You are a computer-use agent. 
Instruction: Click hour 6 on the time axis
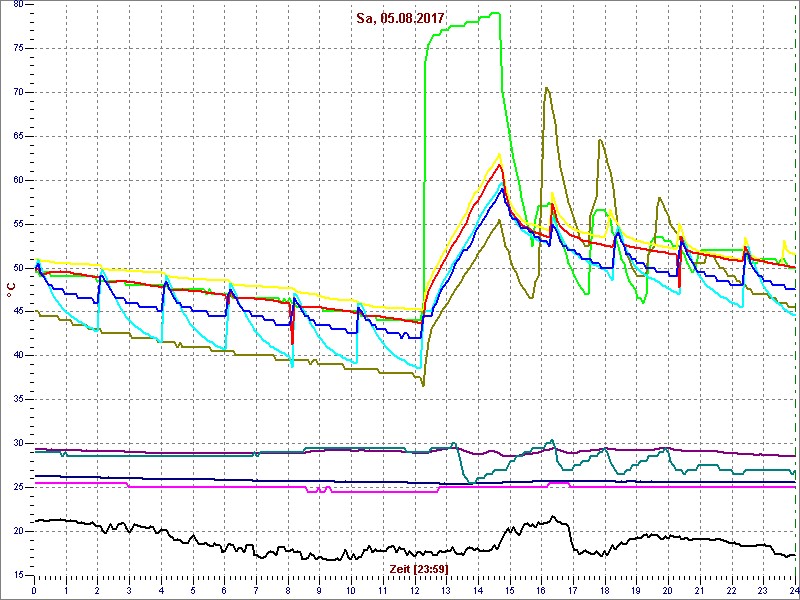pos(224,590)
